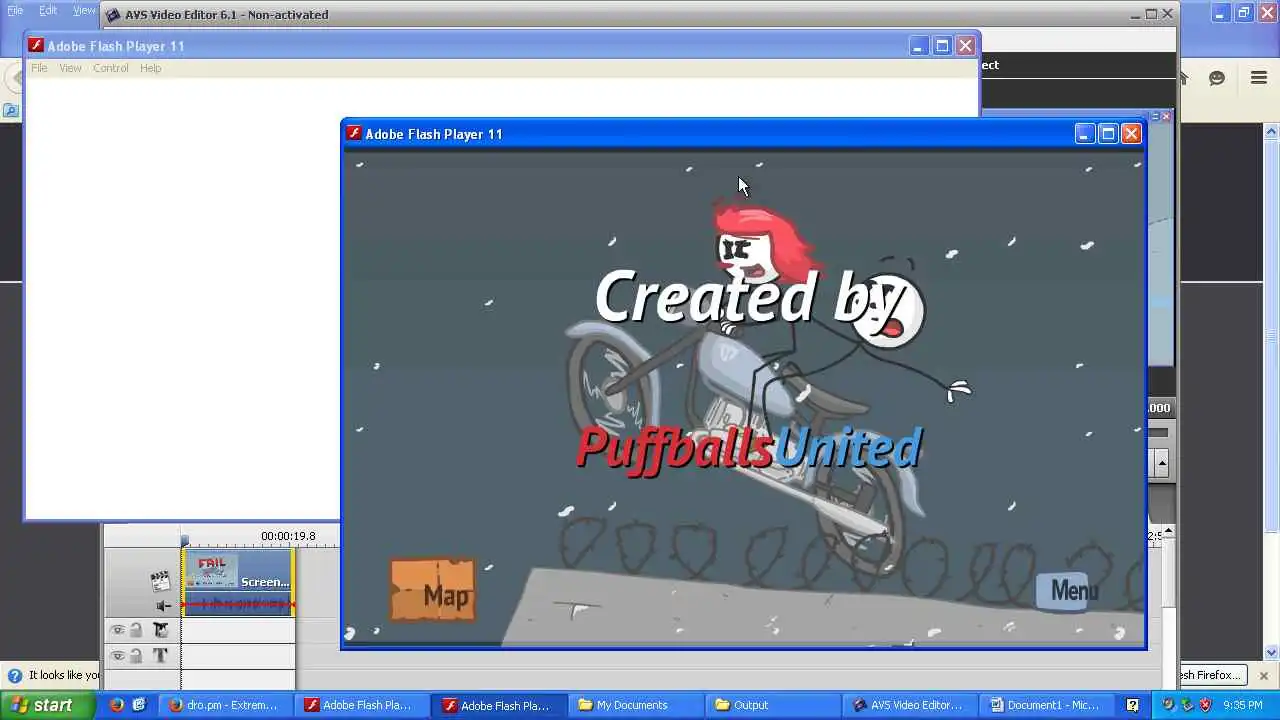The height and width of the screenshot is (720, 1280).
Task: Open View menu in rear Flash Player
Action: tap(70, 68)
